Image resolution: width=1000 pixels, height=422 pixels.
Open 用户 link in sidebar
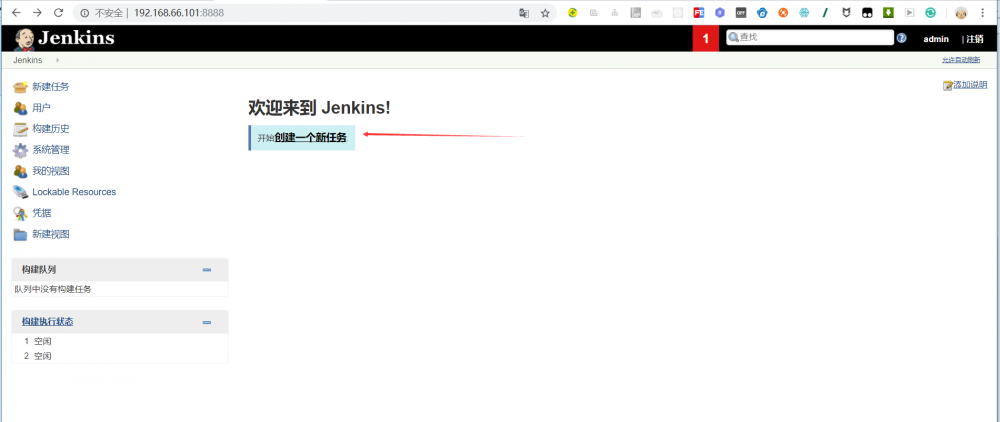[x=41, y=108]
